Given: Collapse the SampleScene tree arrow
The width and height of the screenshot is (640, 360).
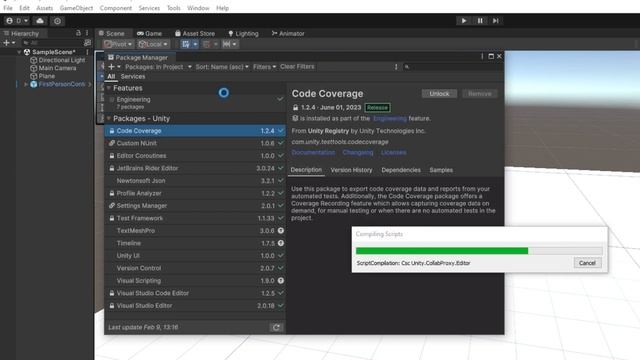Looking at the screenshot, I should (x=19, y=52).
